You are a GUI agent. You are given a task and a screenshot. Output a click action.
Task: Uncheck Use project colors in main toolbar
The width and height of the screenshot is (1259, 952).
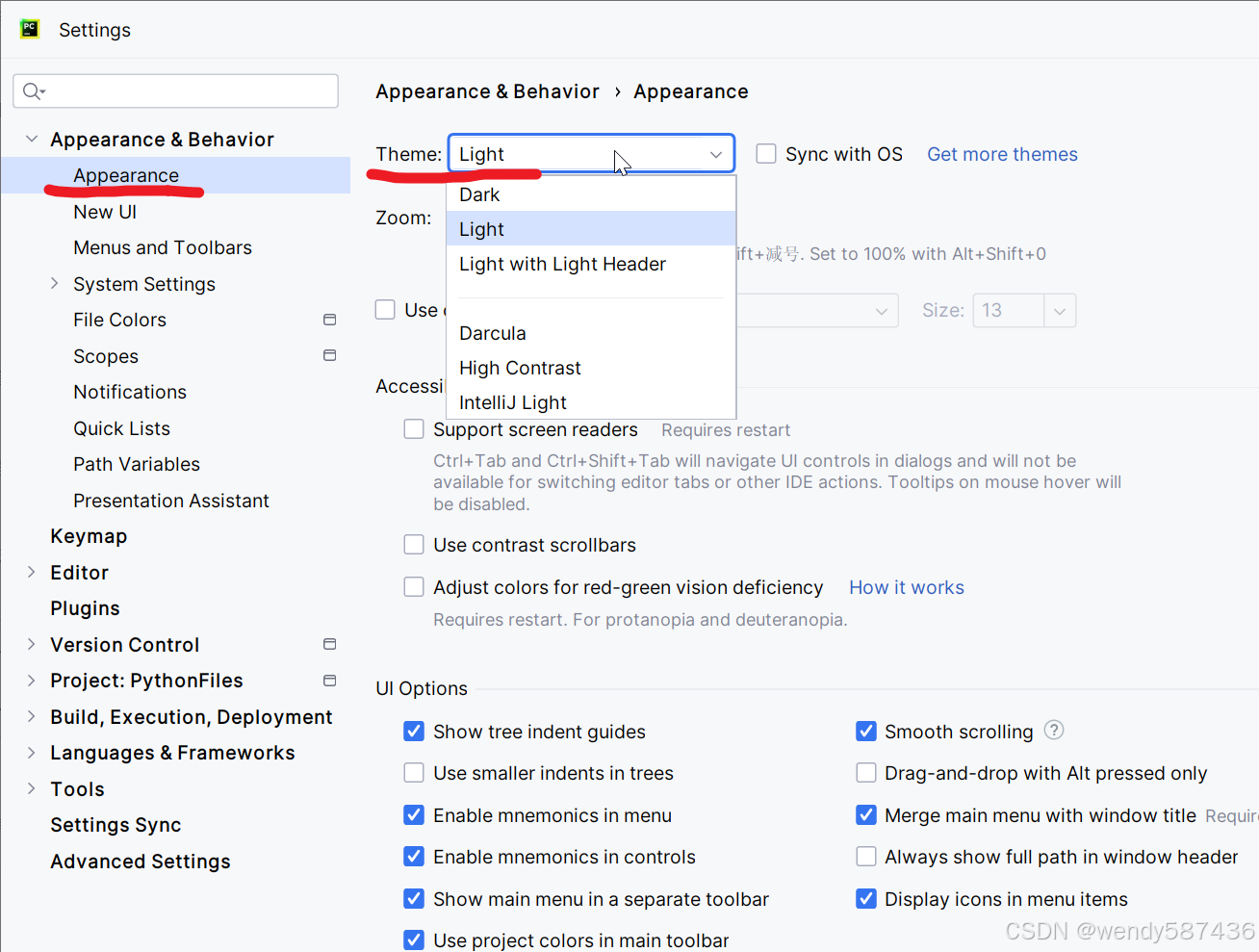click(x=414, y=940)
